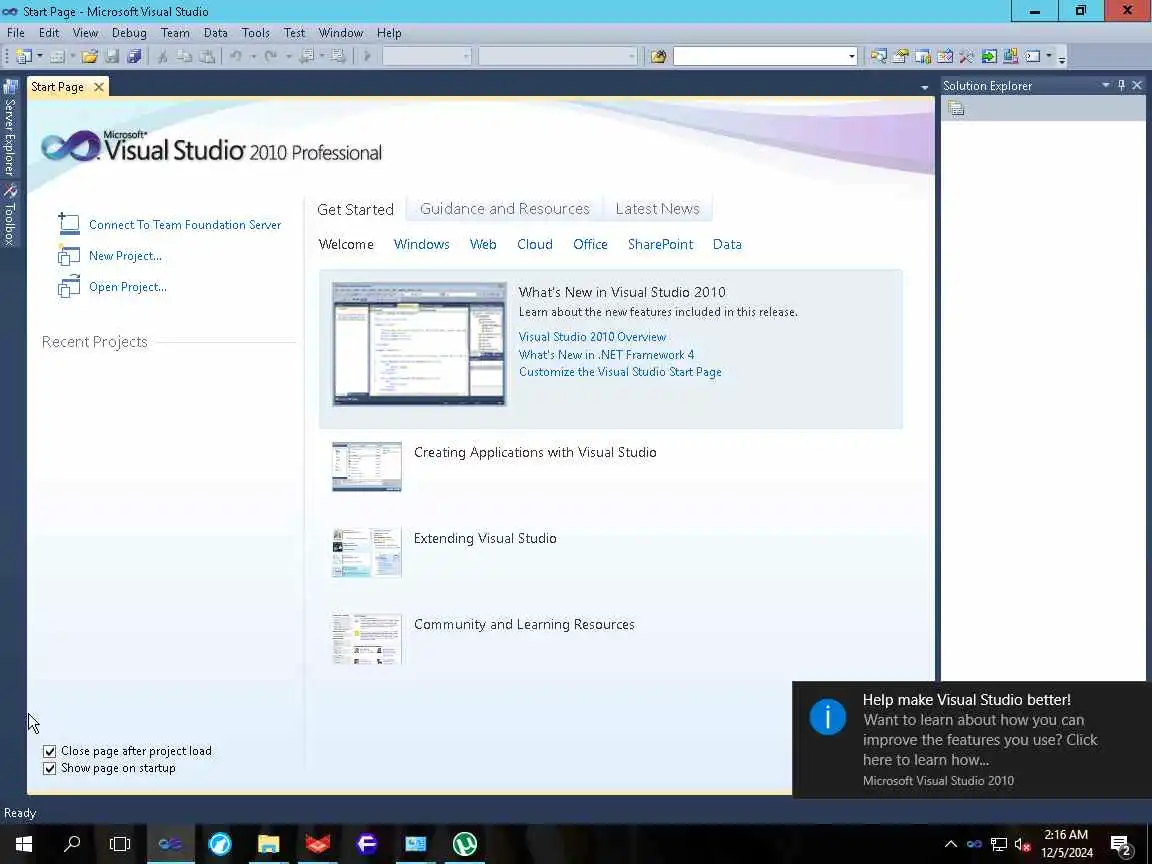Click inside the Find text input field
The width and height of the screenshot is (1152, 864).
[759, 56]
